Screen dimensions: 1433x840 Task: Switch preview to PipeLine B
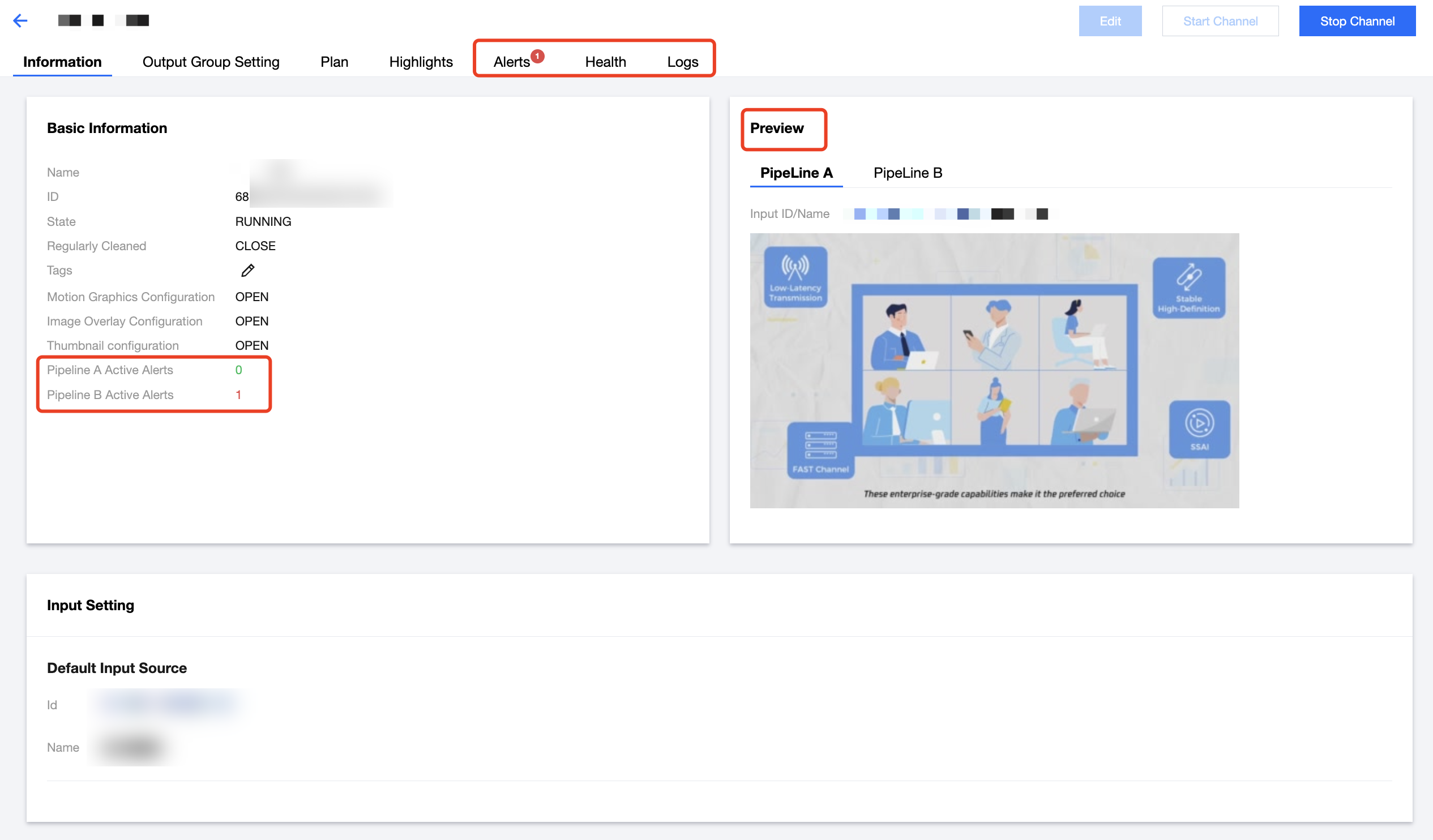click(907, 173)
